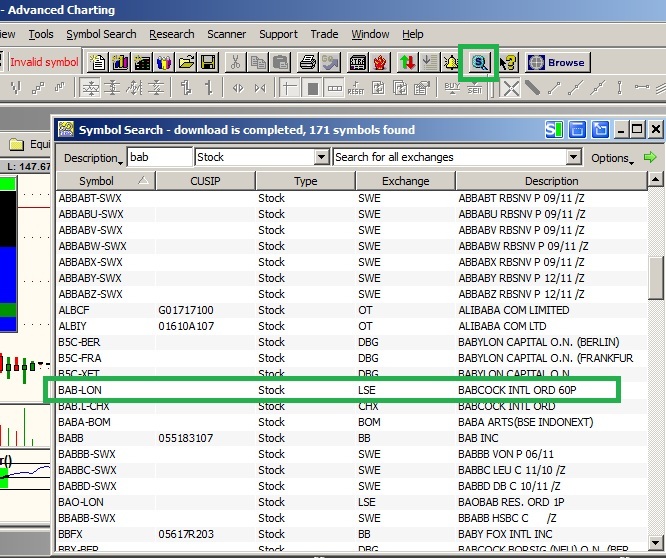
Task: Click the red and green arrows icon
Action: click(x=407, y=63)
